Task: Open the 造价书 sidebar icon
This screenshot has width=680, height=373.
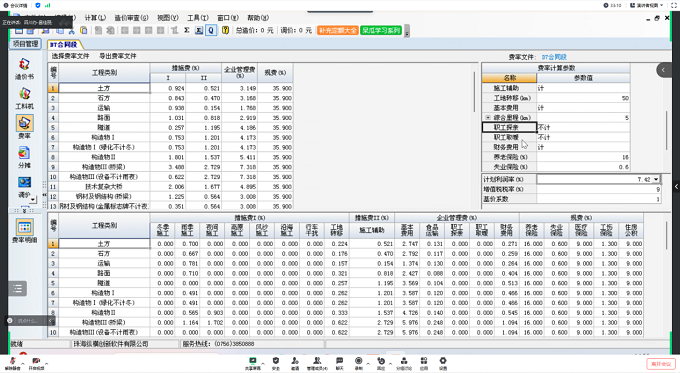Action: [24, 69]
